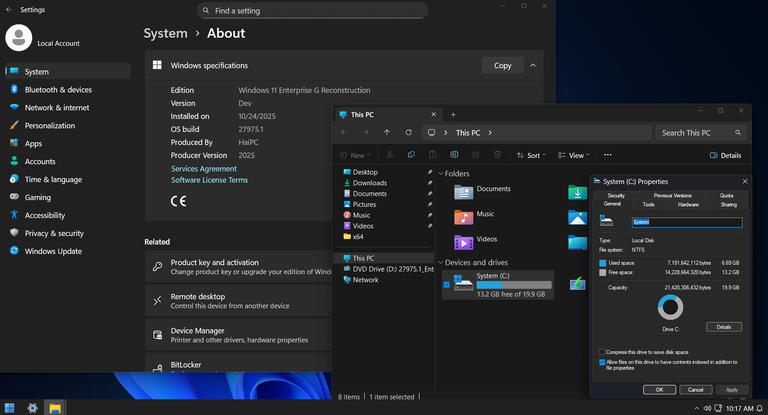Toggle the System (C:) drive selection checkbox
This screenshot has width=768, height=415.
(x=446, y=284)
